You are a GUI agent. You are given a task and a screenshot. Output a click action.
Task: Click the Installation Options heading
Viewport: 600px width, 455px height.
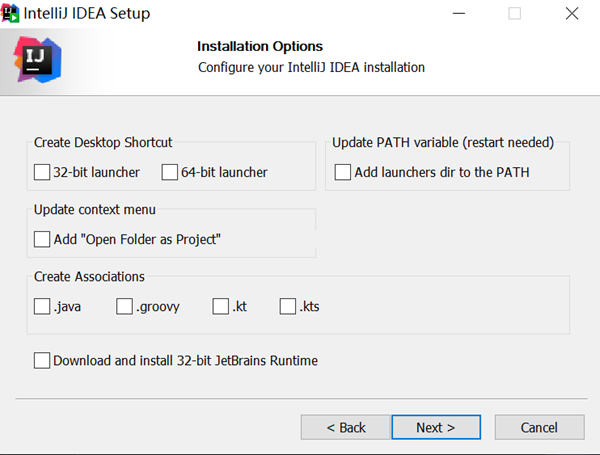pyautogui.click(x=260, y=46)
